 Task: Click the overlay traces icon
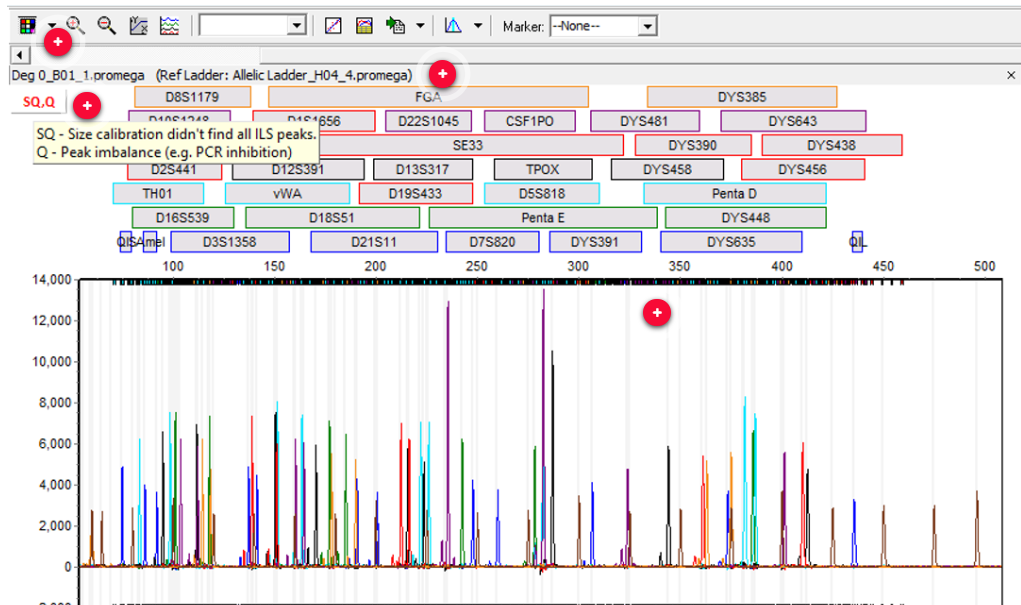[169, 26]
